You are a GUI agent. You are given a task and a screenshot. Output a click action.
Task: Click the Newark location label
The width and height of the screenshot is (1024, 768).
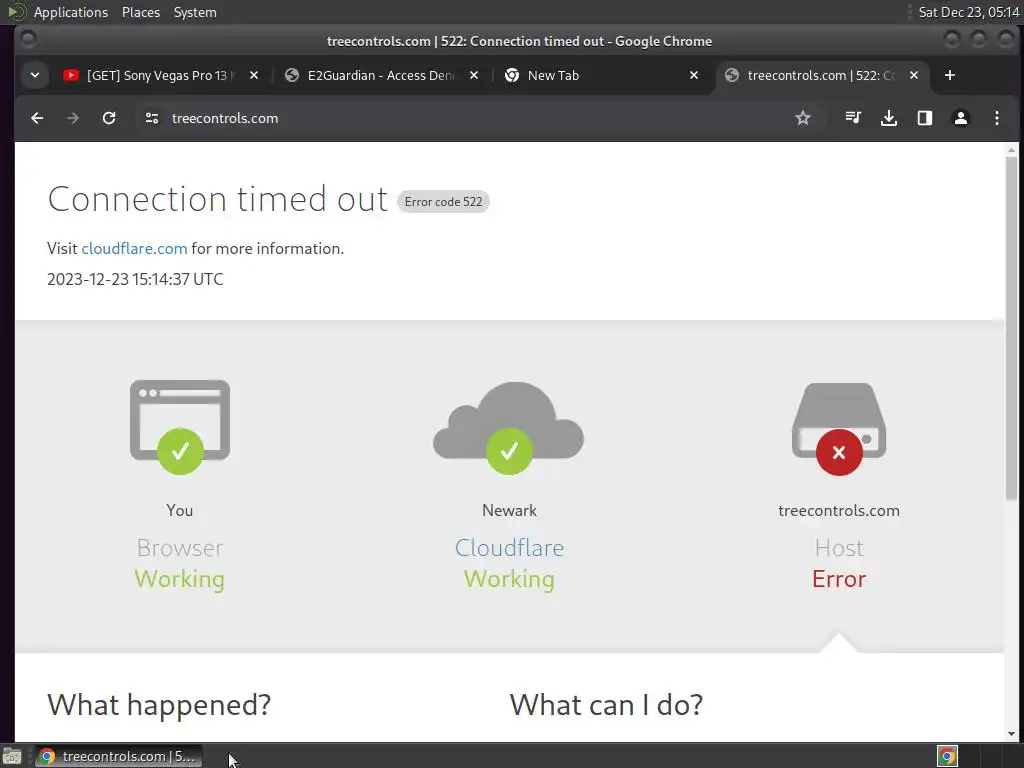509,511
